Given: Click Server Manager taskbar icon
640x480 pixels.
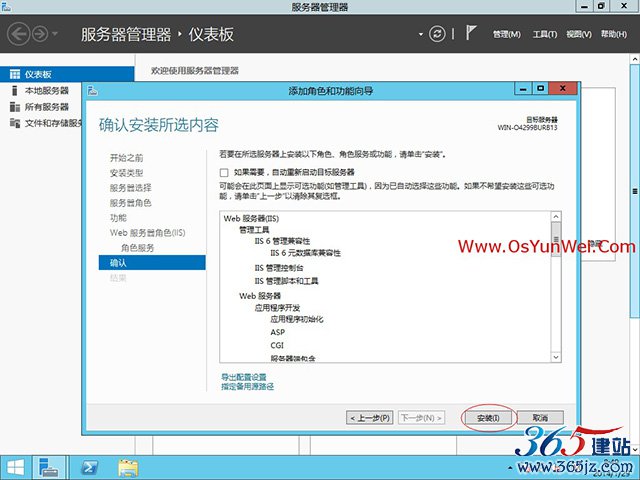Looking at the screenshot, I should tap(49, 468).
